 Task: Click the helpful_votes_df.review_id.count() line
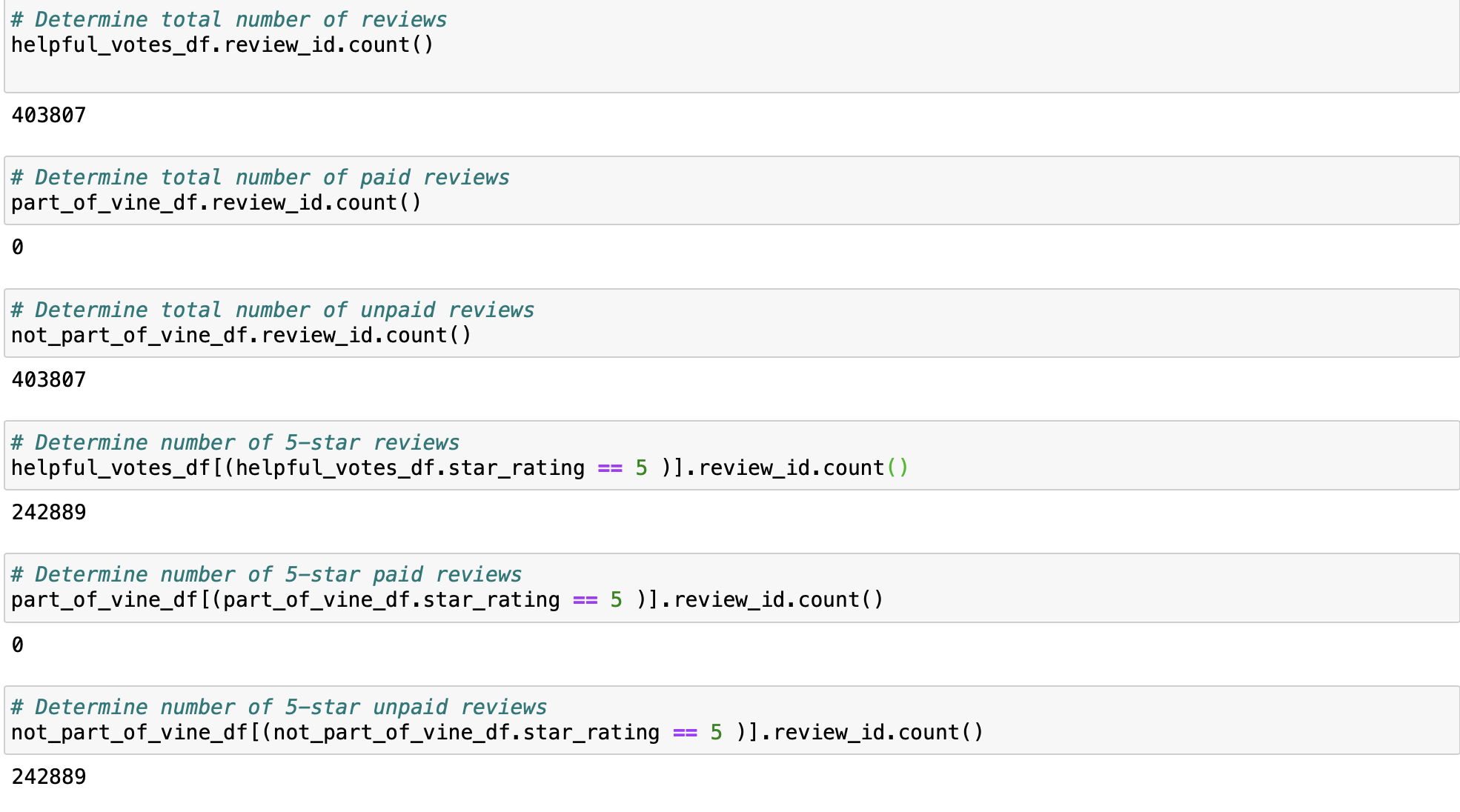[222, 45]
